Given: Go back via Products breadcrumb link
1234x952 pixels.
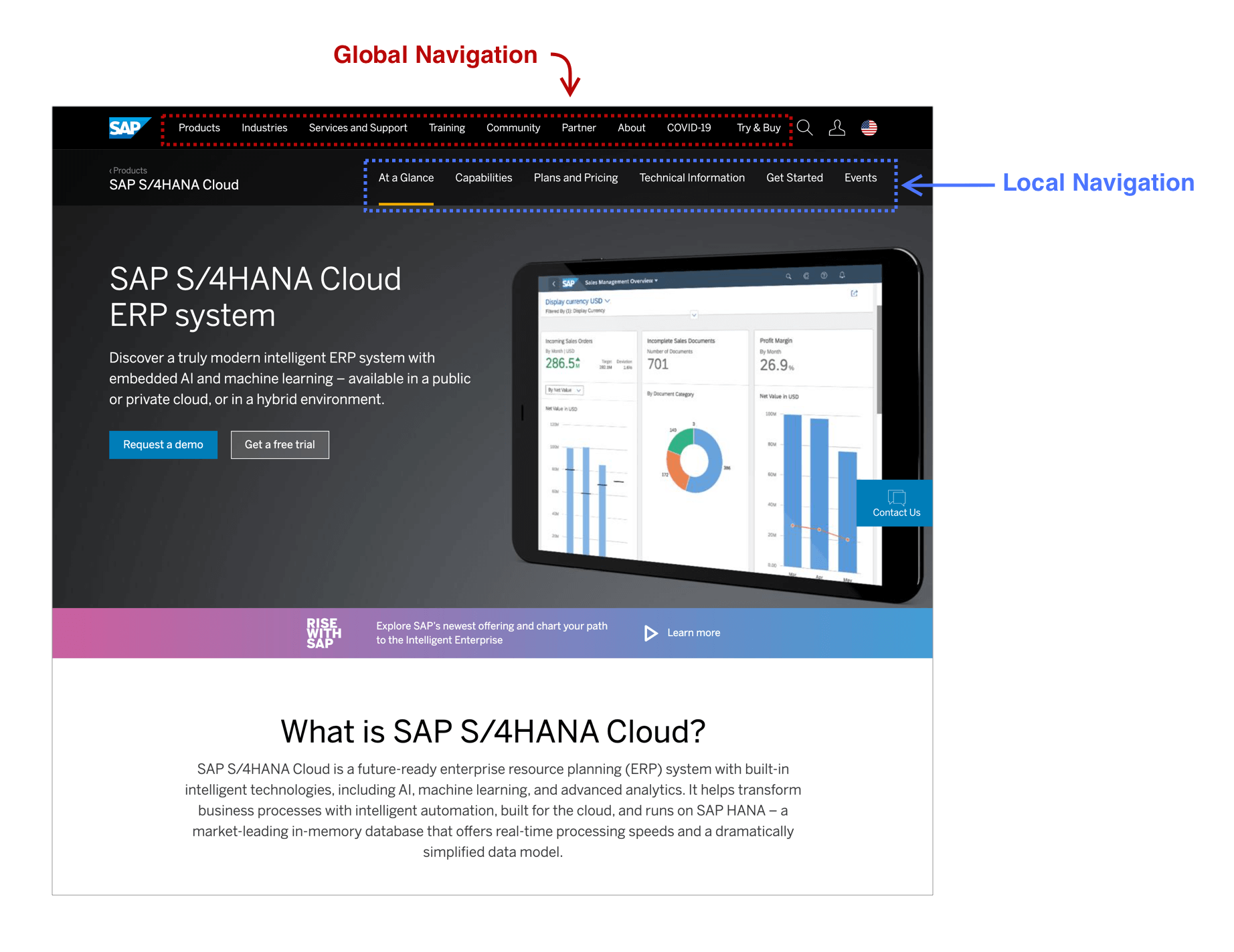Looking at the screenshot, I should click(x=129, y=171).
